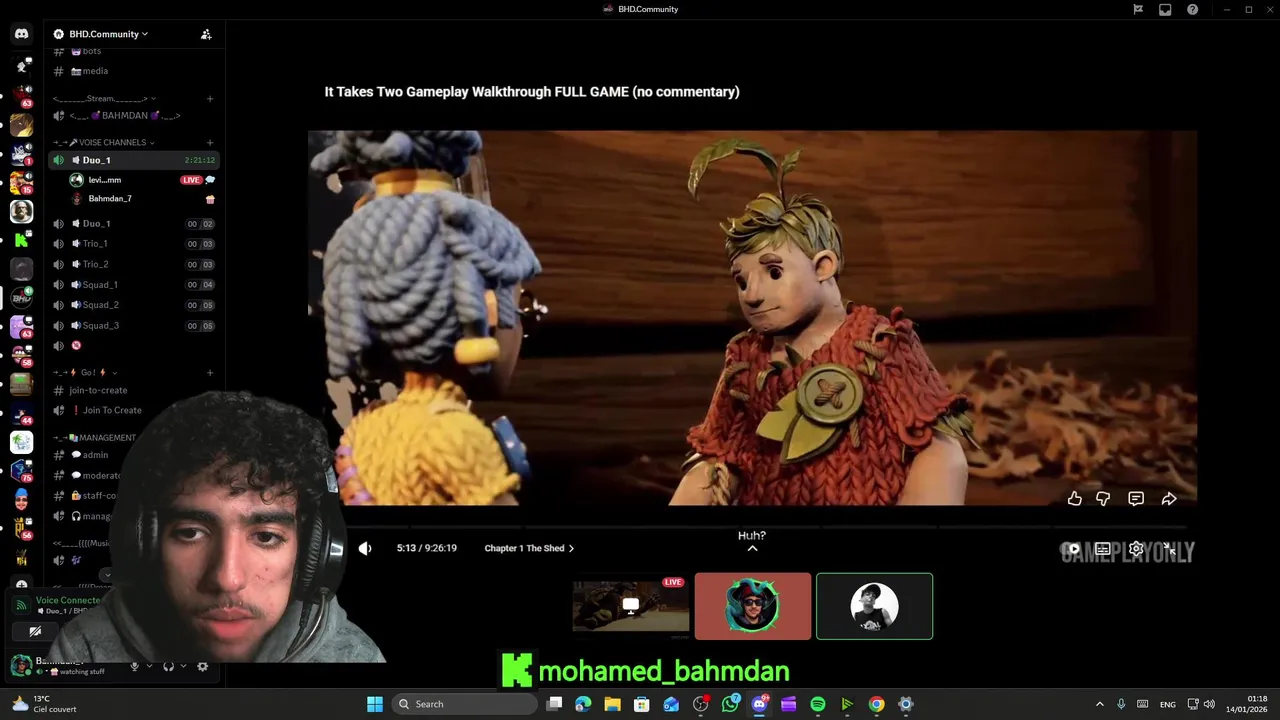Open the Kick server icon in sidebar
Viewport: 1280px width, 720px height.
point(21,240)
